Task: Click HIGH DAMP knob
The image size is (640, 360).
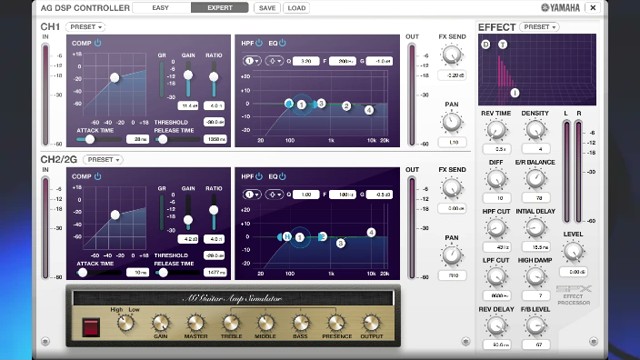Action: pyautogui.click(x=535, y=278)
